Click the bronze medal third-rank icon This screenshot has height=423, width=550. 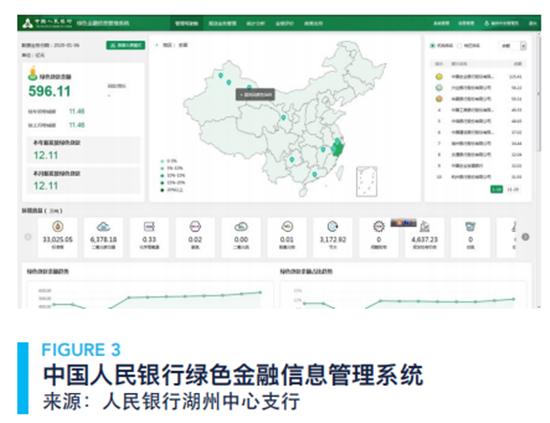pos(438,99)
